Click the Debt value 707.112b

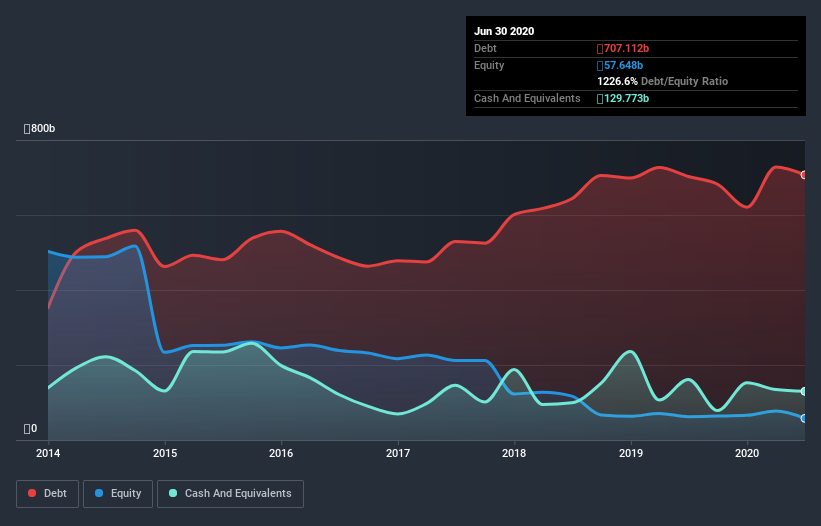point(623,49)
